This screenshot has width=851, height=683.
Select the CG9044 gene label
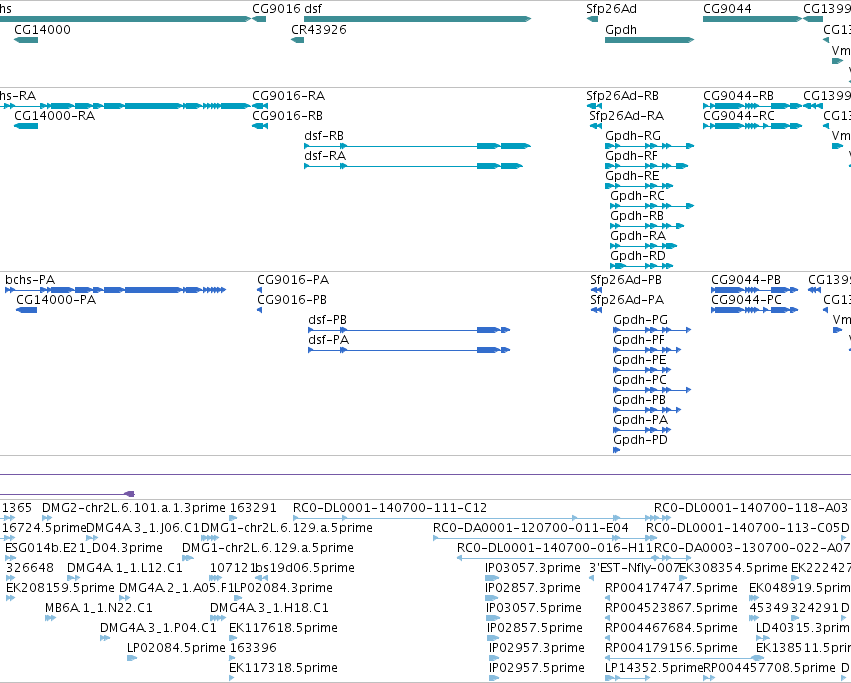pyautogui.click(x=727, y=9)
